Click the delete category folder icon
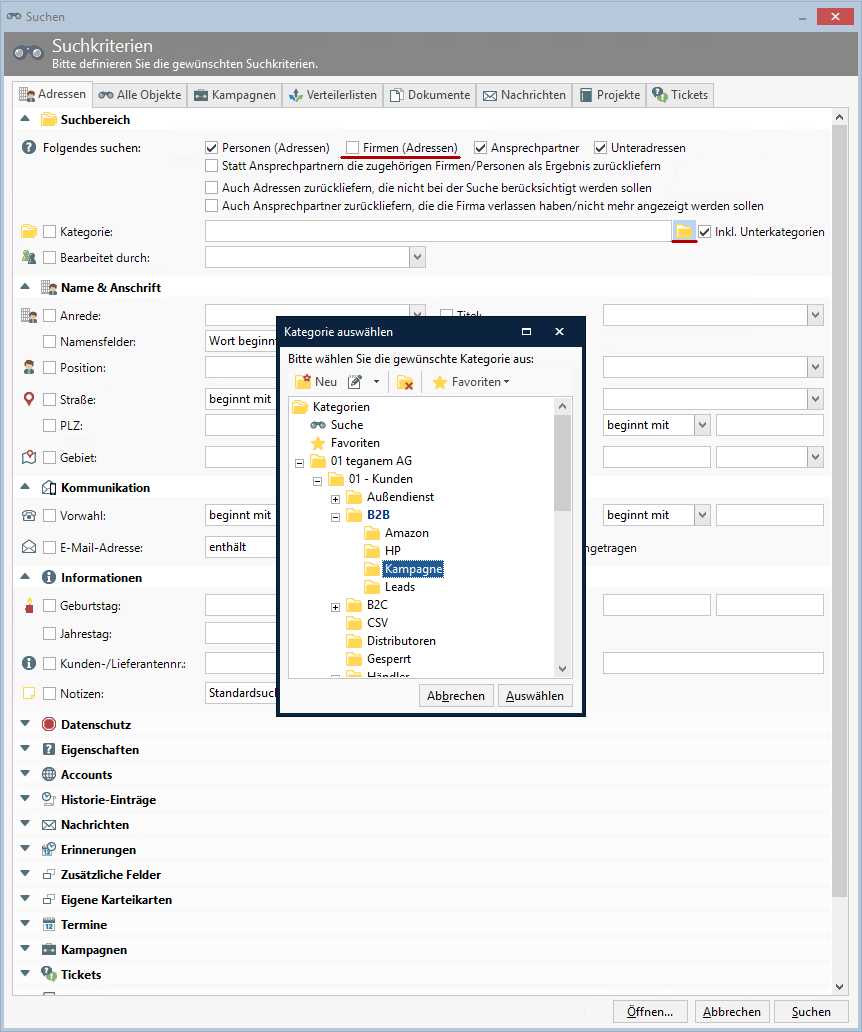The width and height of the screenshot is (862, 1032). pos(405,382)
